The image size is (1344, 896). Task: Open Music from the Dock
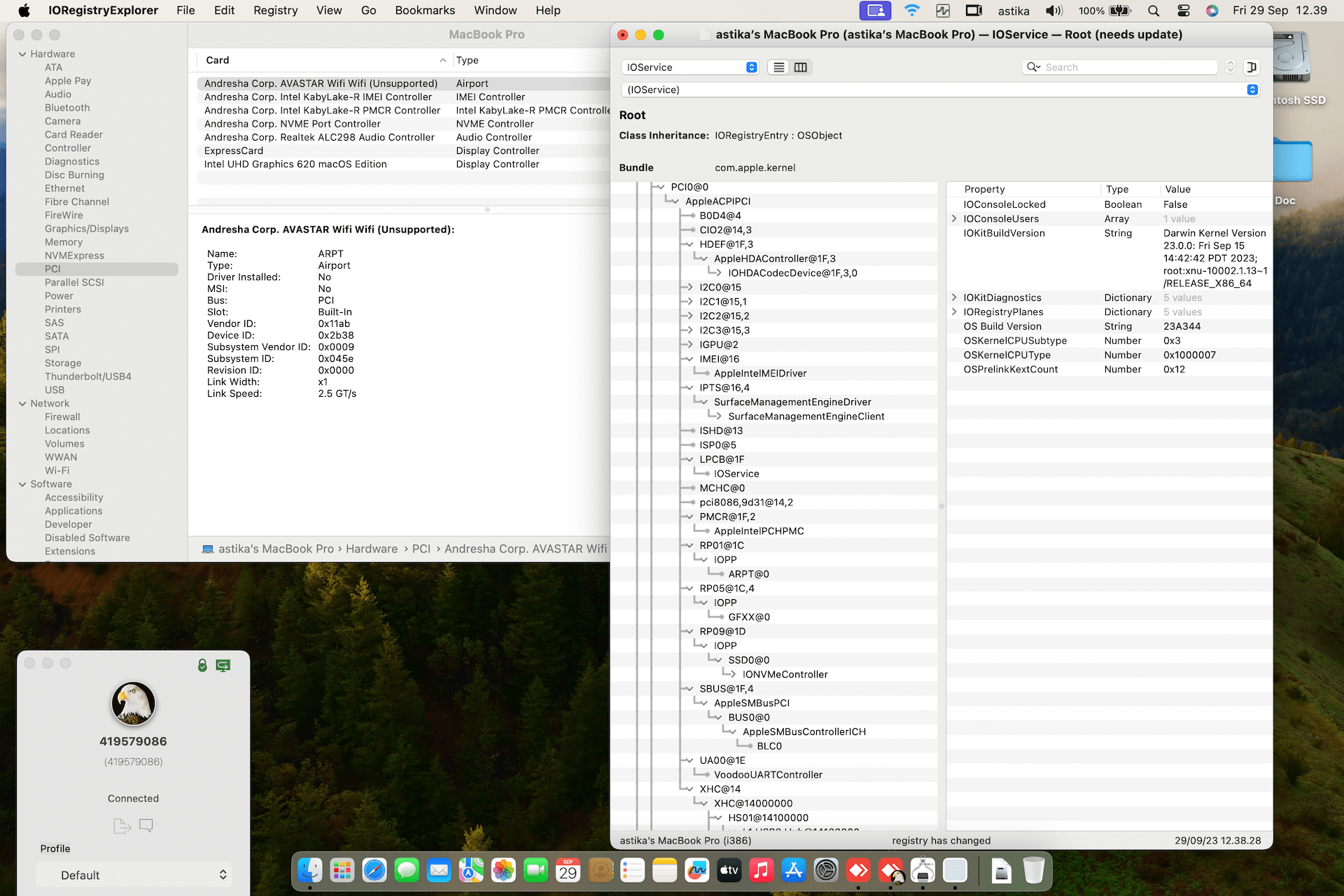pyautogui.click(x=762, y=871)
